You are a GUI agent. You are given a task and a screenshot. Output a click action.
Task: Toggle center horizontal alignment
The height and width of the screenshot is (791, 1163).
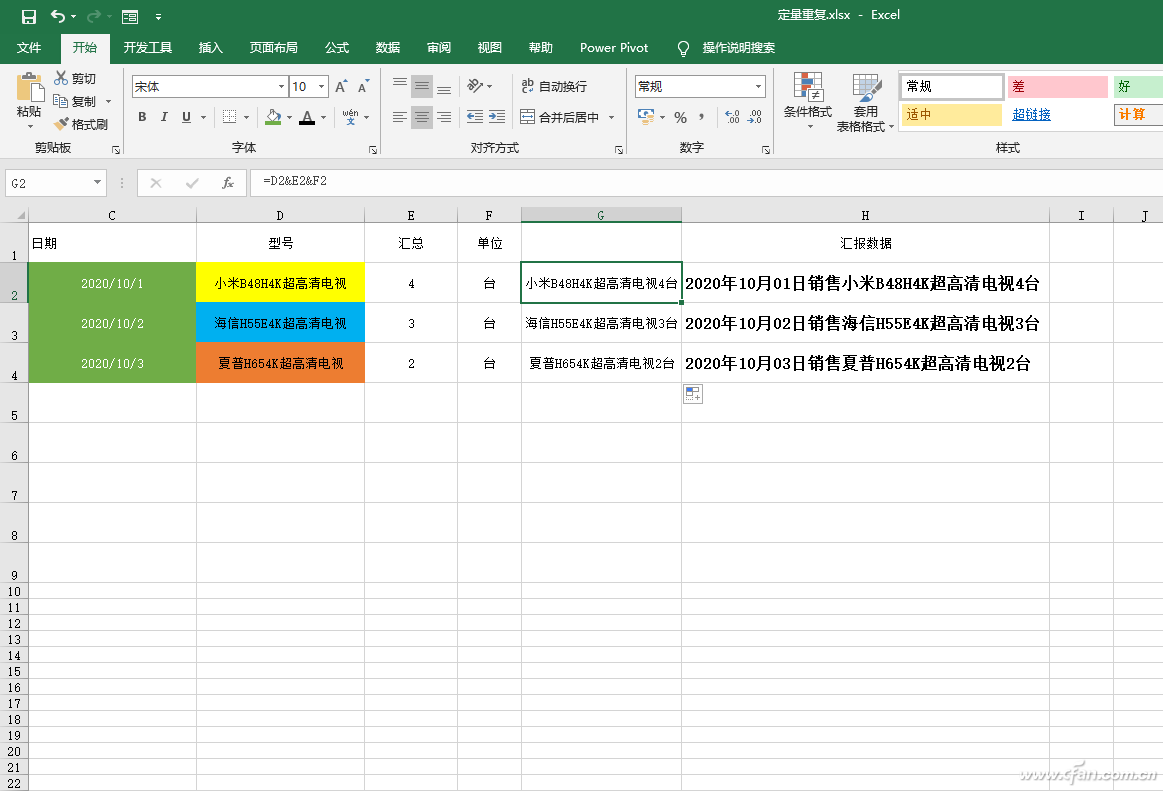(422, 116)
